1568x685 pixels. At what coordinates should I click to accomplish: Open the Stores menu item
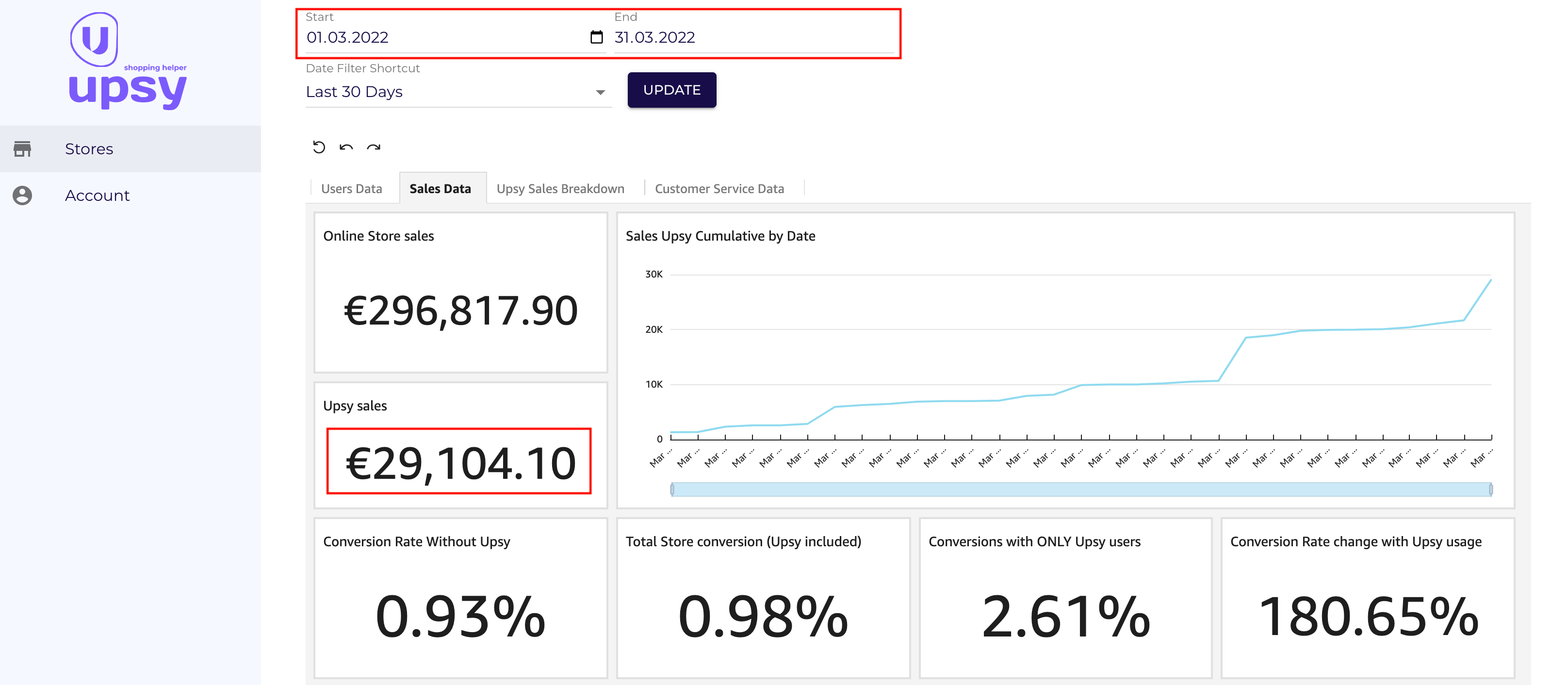click(130, 149)
